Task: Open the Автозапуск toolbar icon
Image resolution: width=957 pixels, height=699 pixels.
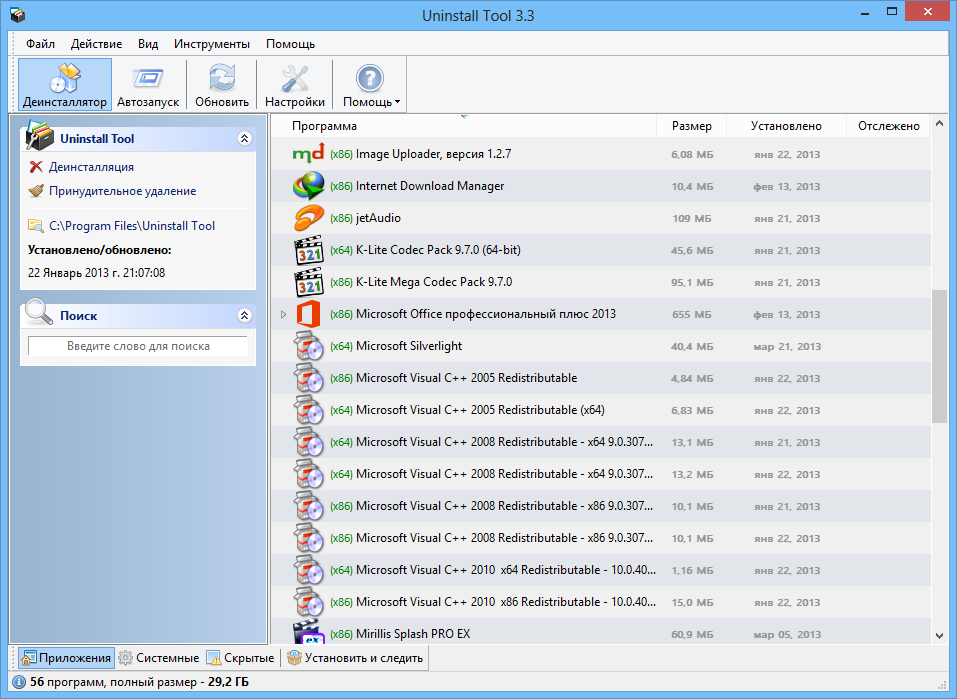Action: point(148,78)
